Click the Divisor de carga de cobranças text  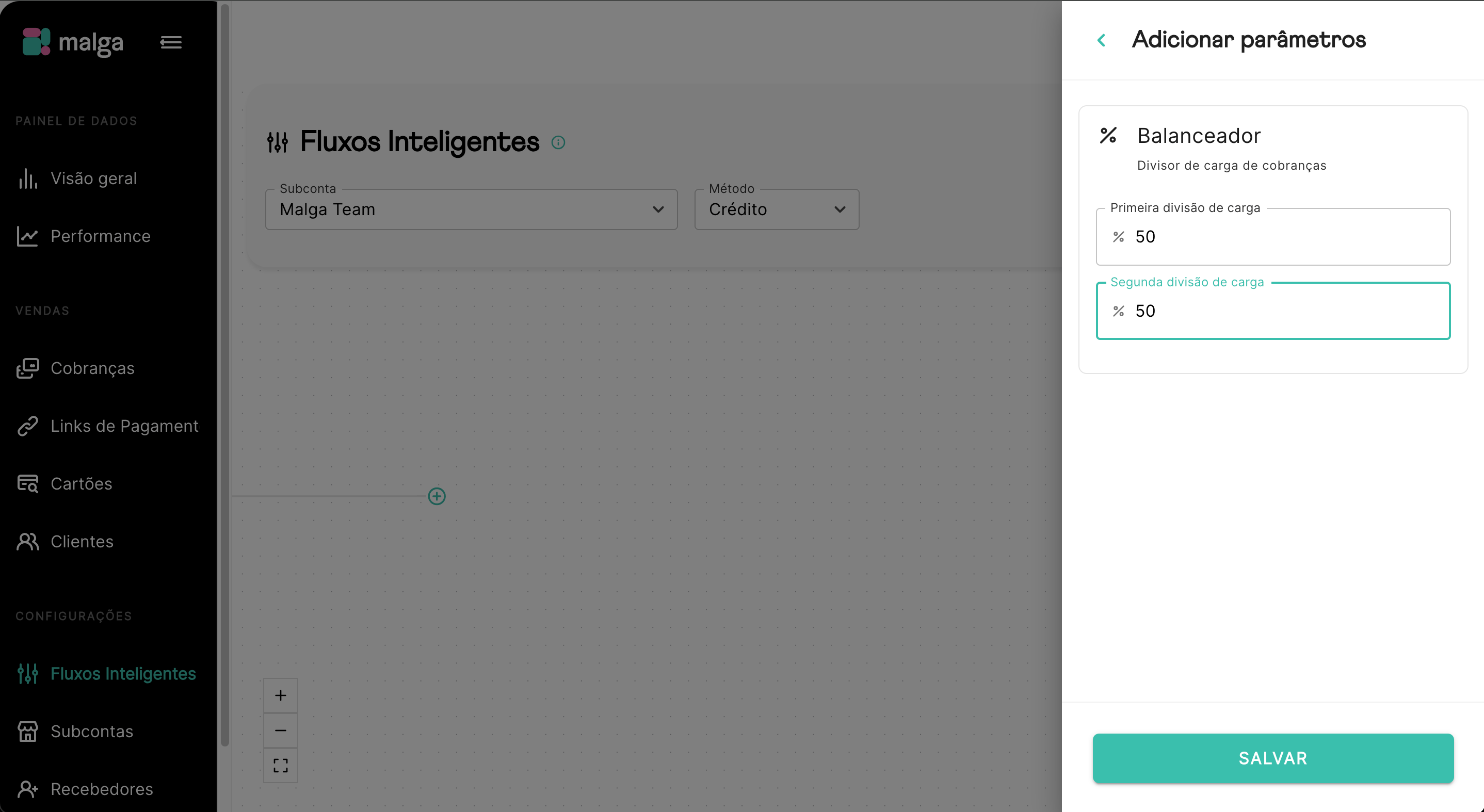tap(1232, 166)
